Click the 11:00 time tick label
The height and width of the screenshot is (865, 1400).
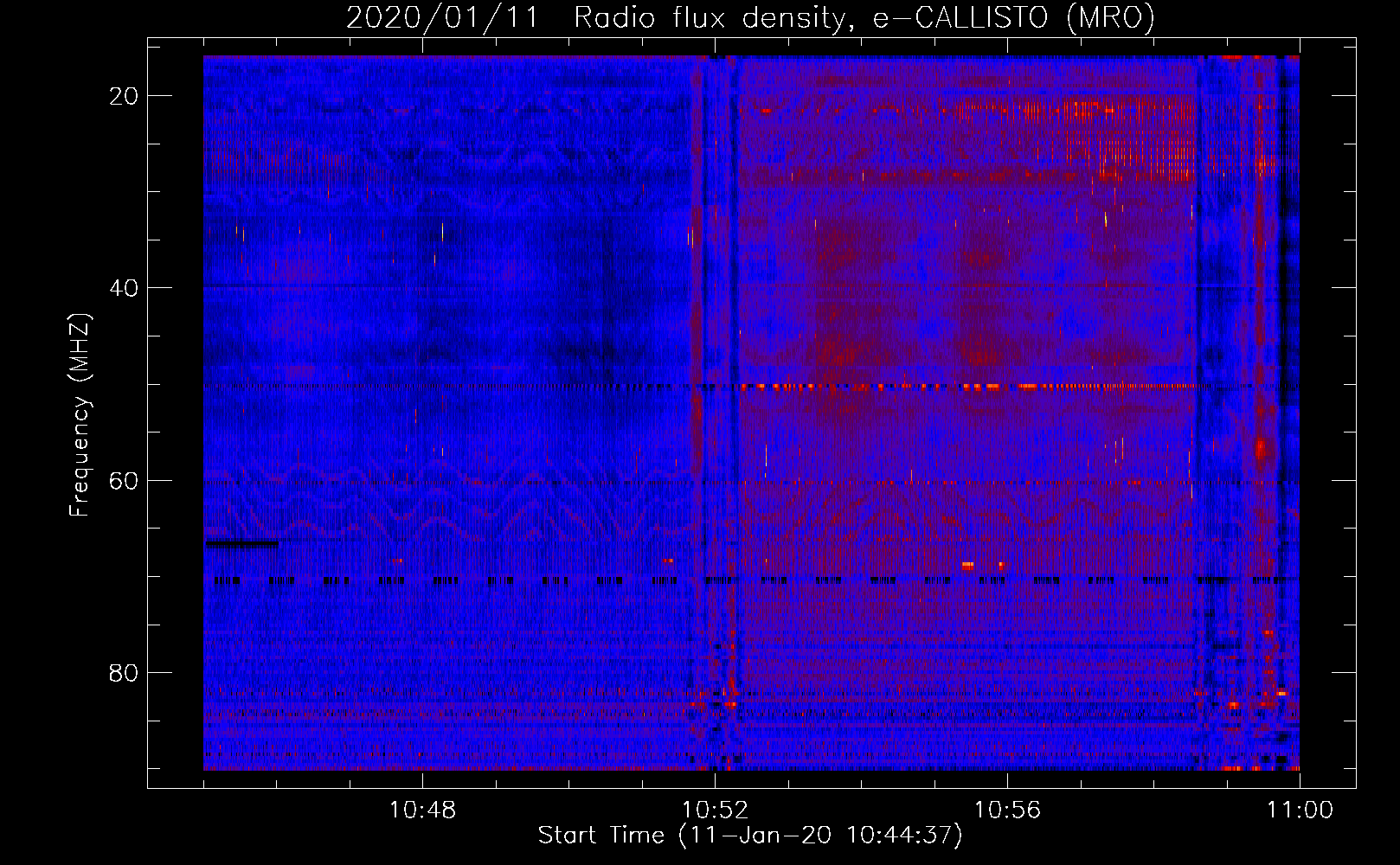coord(1300,811)
